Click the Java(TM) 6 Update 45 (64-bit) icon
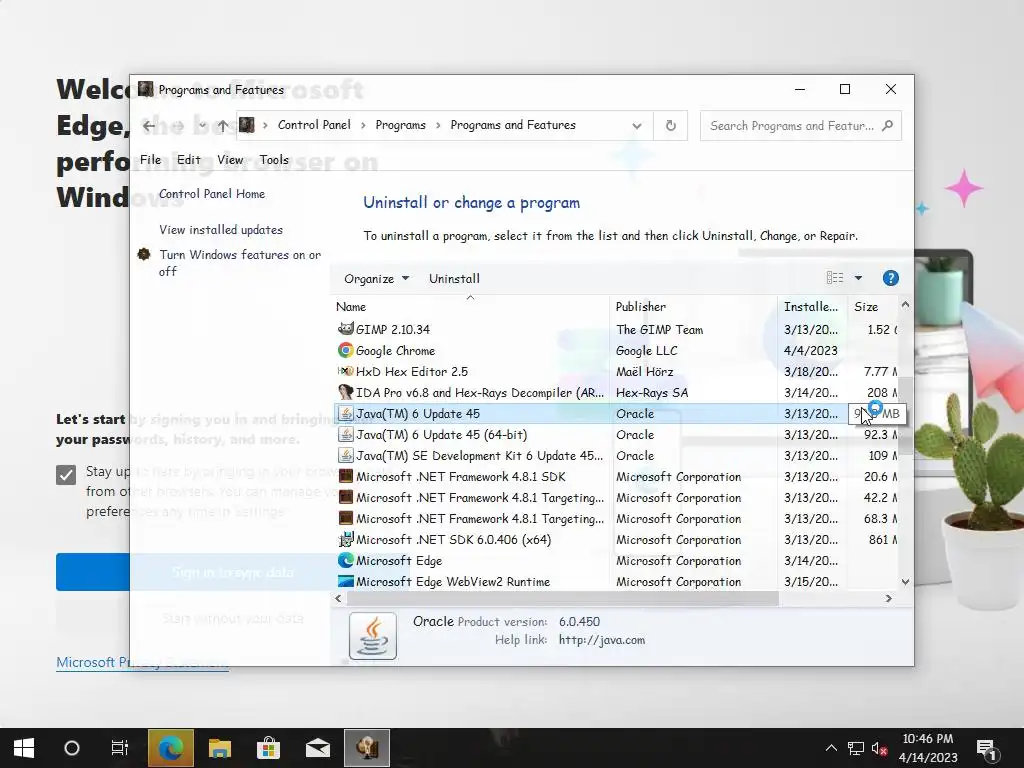1024x768 pixels. click(345, 434)
